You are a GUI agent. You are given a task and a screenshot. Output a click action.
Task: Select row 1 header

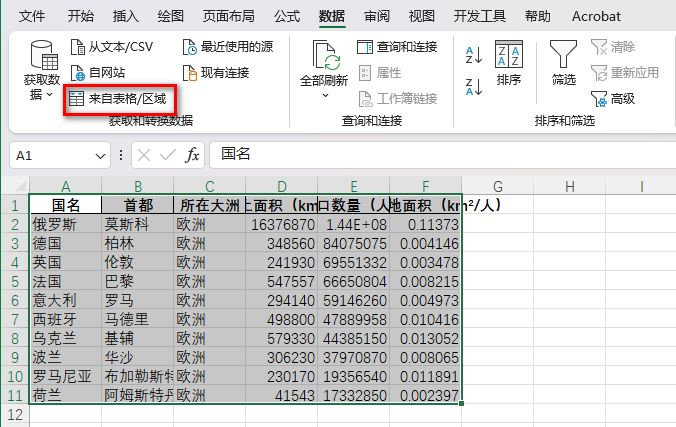15,205
